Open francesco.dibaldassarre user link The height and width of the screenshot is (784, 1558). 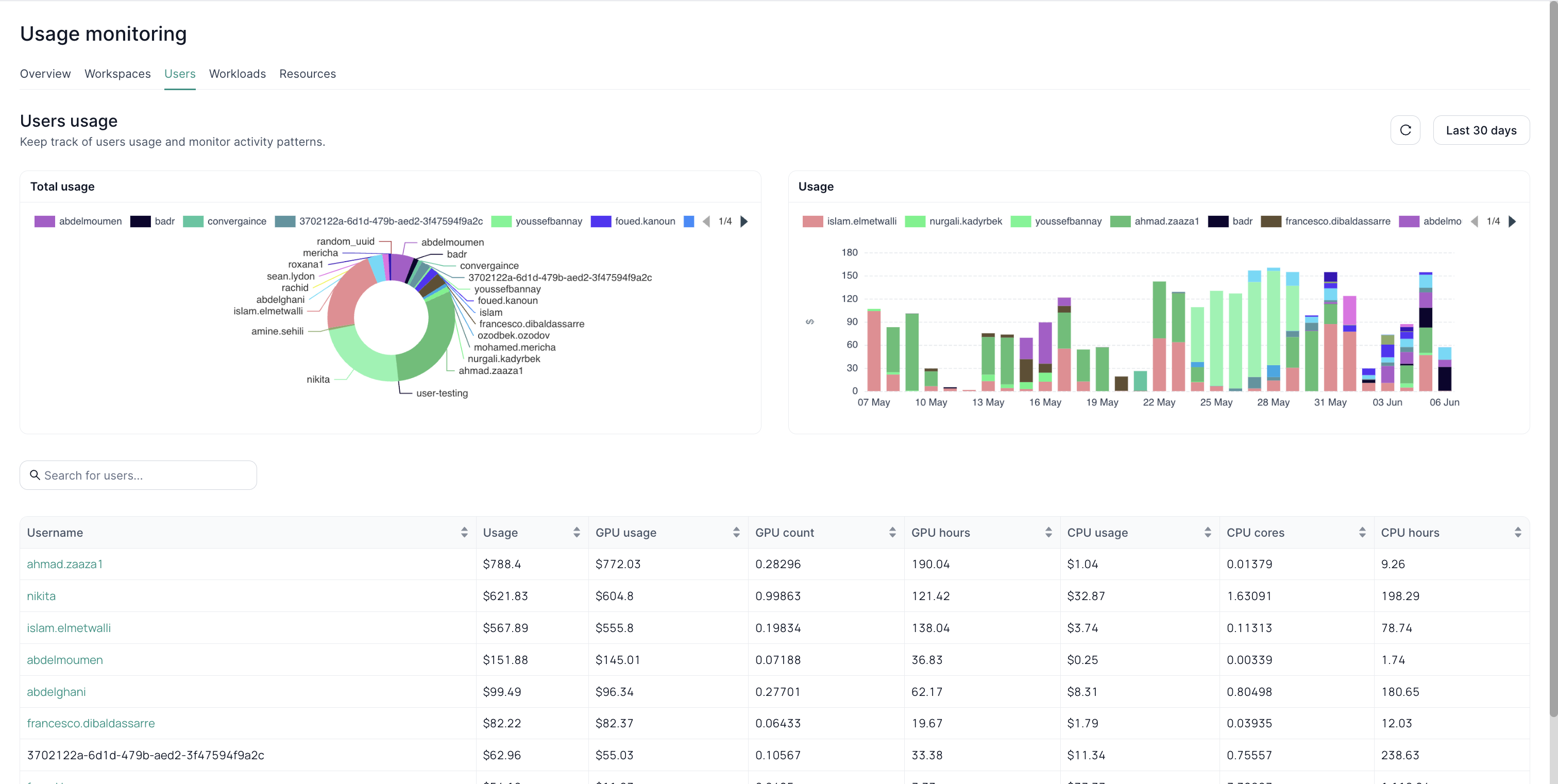point(91,723)
